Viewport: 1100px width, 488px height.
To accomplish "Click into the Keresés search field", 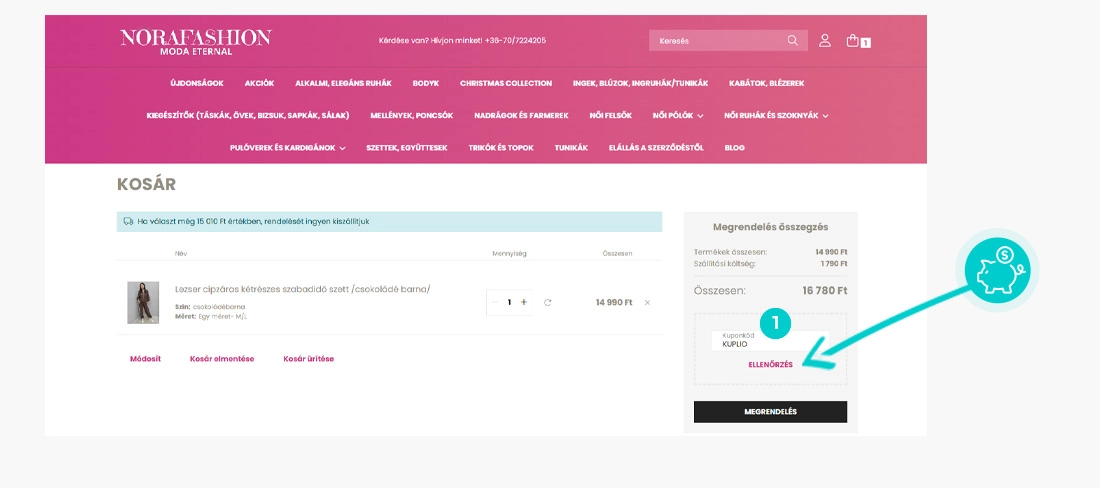I will point(719,41).
